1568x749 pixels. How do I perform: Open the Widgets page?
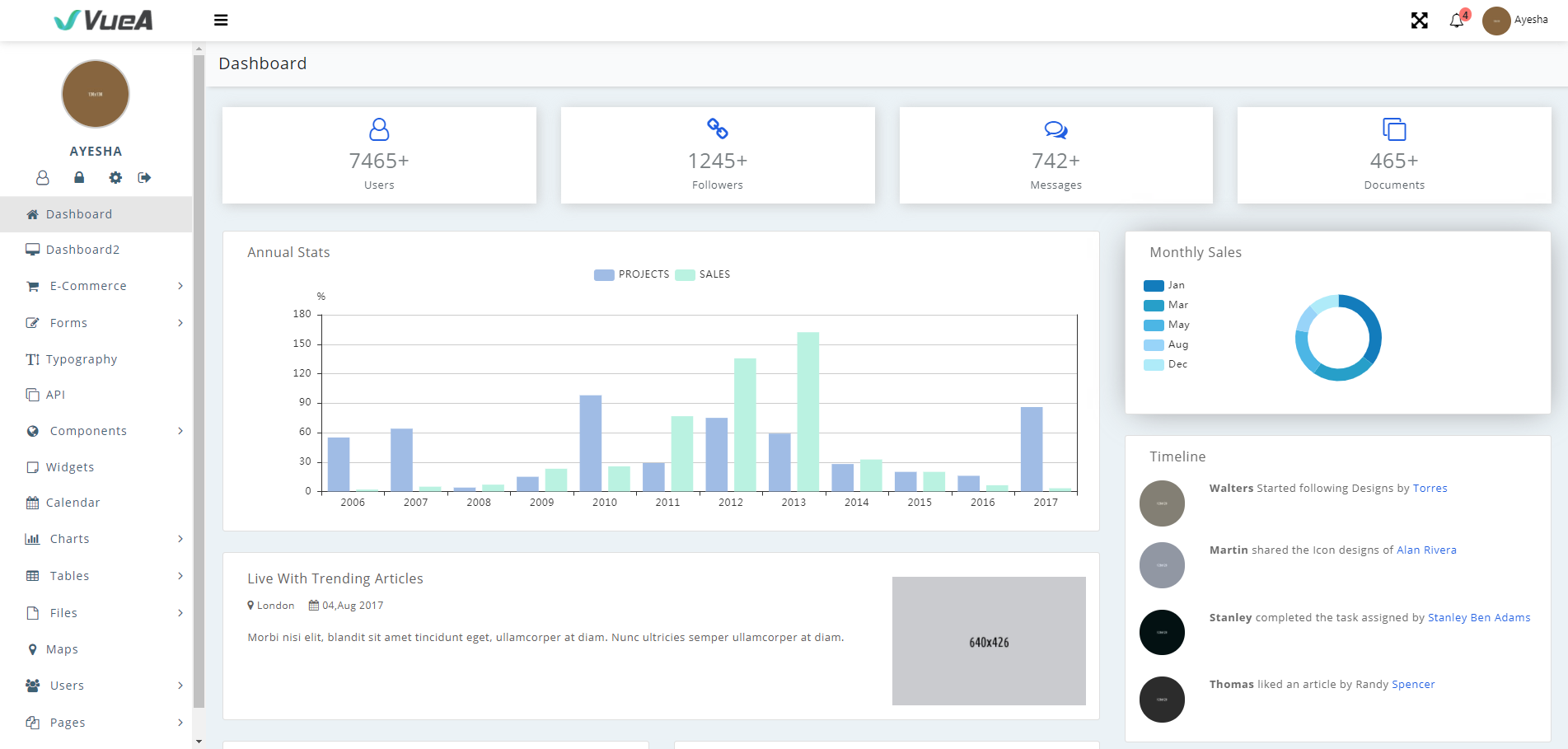click(x=96, y=467)
